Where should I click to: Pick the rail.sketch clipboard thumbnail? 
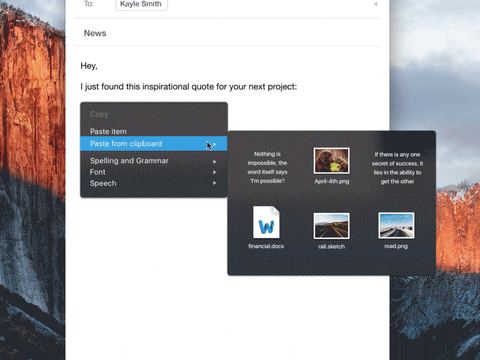(x=331, y=226)
